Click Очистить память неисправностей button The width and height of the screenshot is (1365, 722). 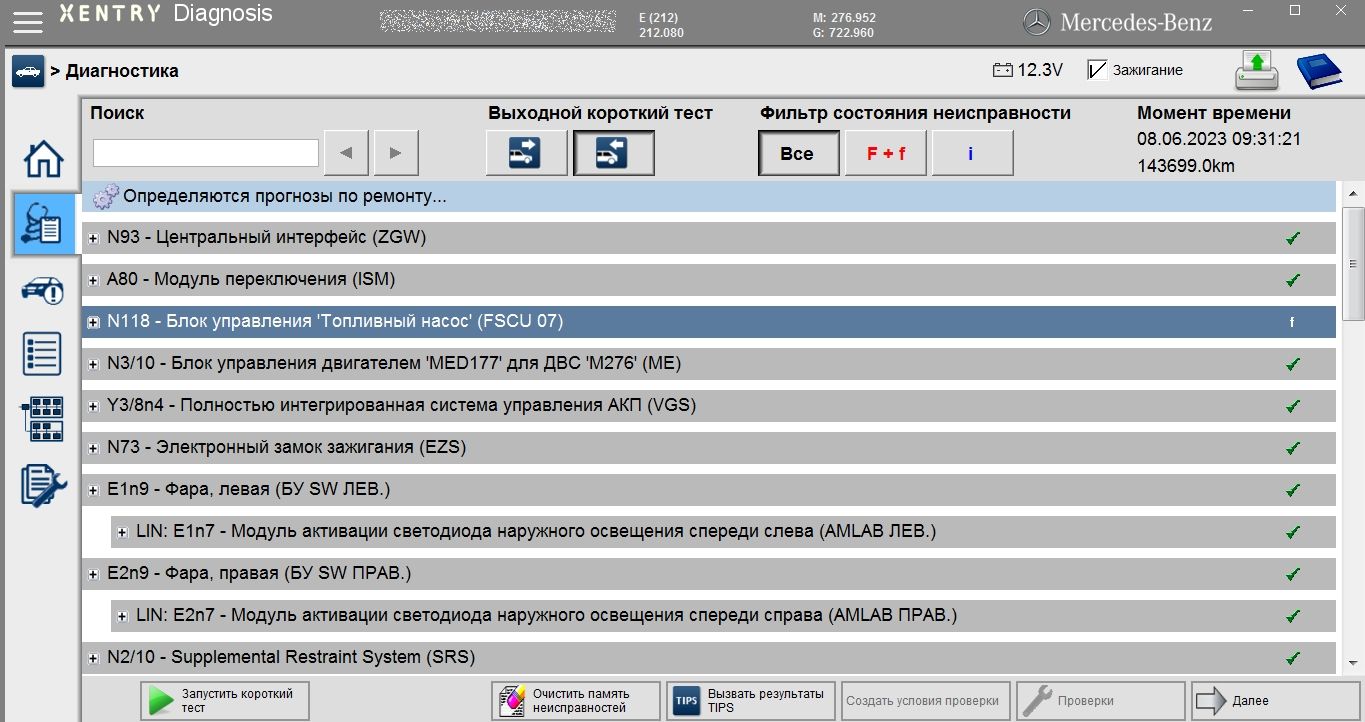(x=576, y=701)
